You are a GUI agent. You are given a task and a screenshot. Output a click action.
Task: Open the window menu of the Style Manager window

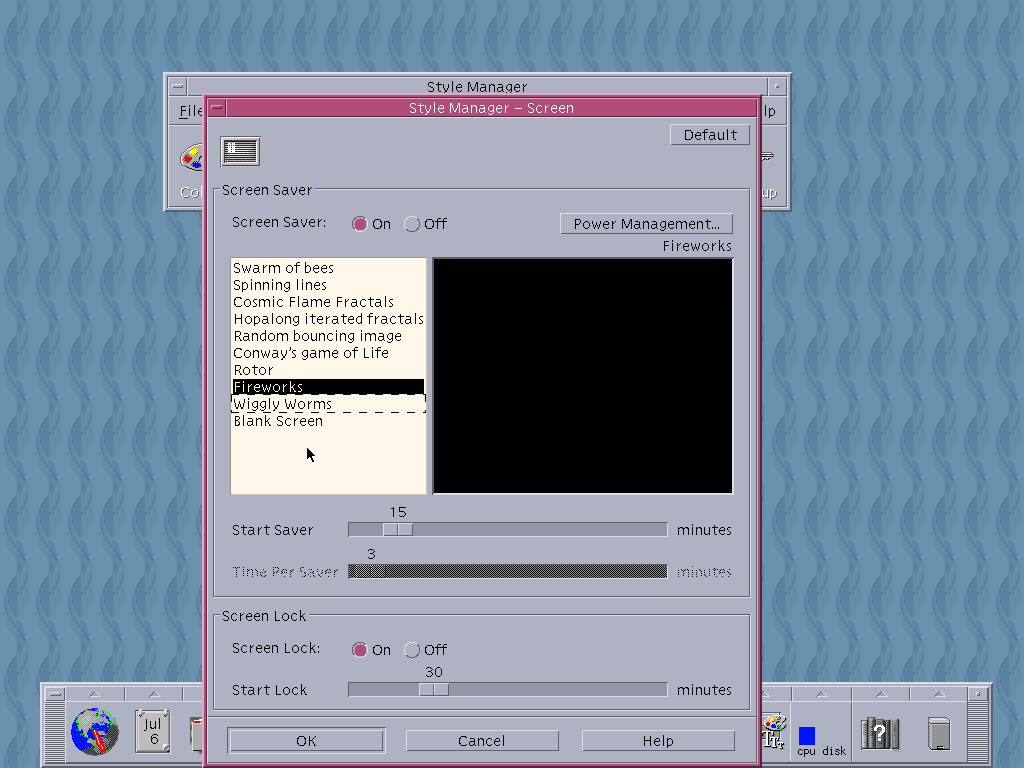click(177, 86)
